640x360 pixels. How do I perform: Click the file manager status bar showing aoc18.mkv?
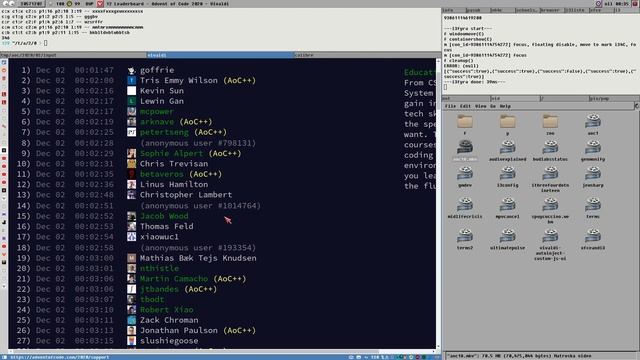541,356
